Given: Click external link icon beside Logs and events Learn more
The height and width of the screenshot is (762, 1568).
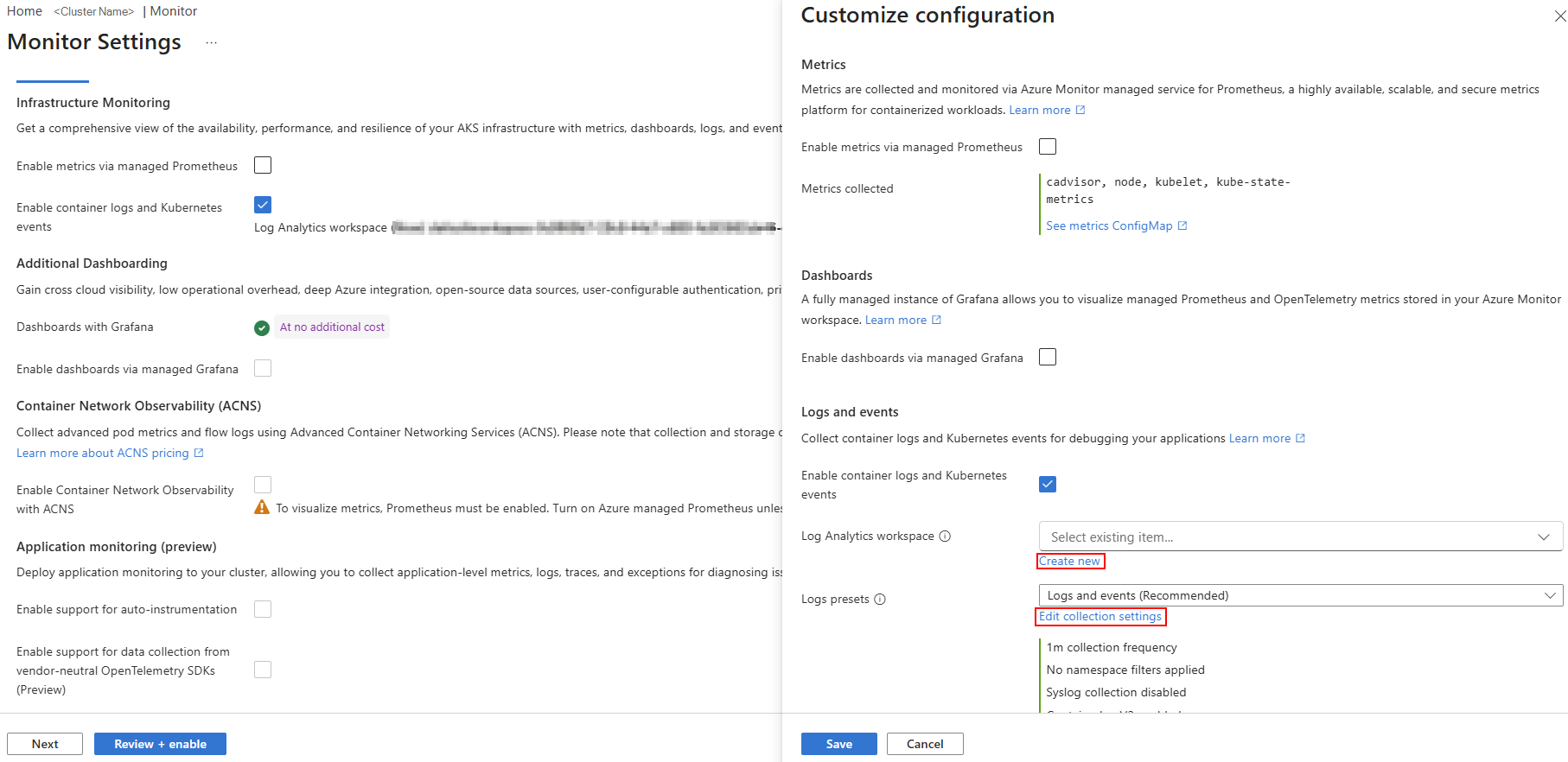Looking at the screenshot, I should [1300, 438].
